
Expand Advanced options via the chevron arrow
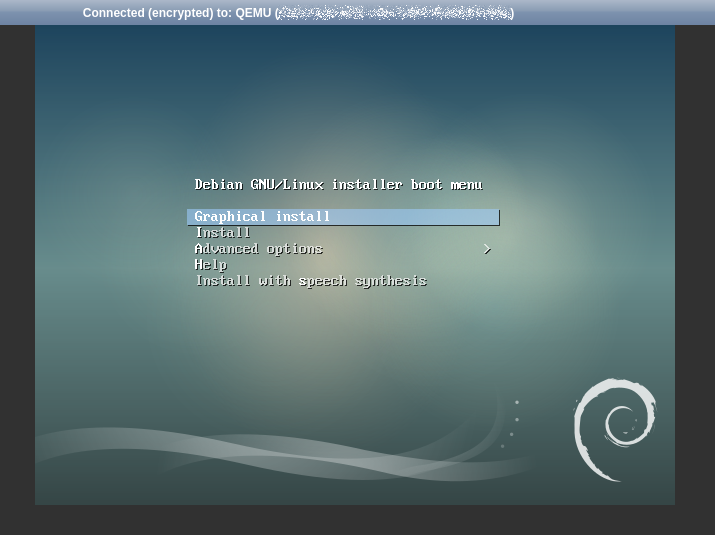487,249
